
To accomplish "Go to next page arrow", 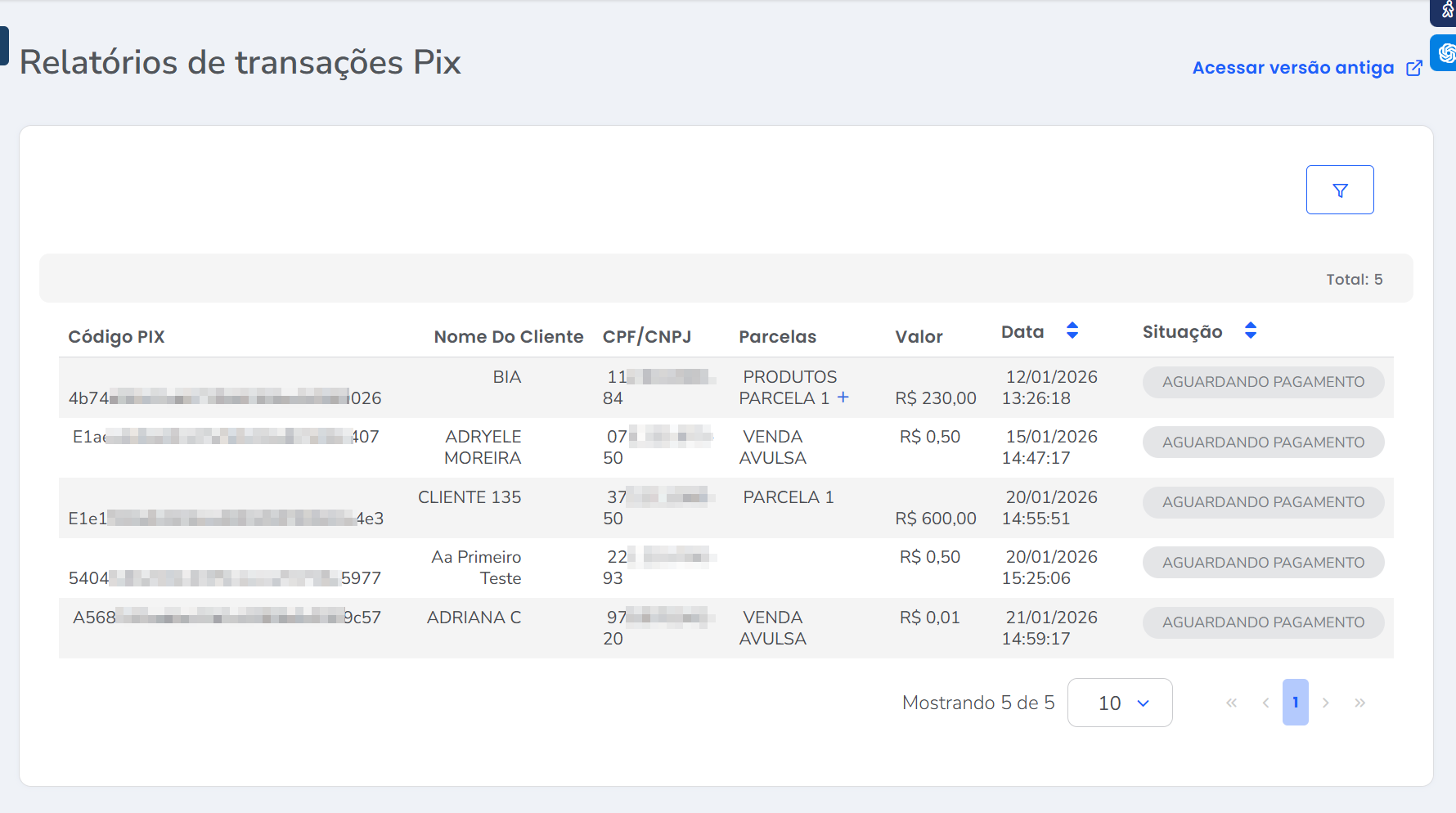I will (x=1326, y=703).
